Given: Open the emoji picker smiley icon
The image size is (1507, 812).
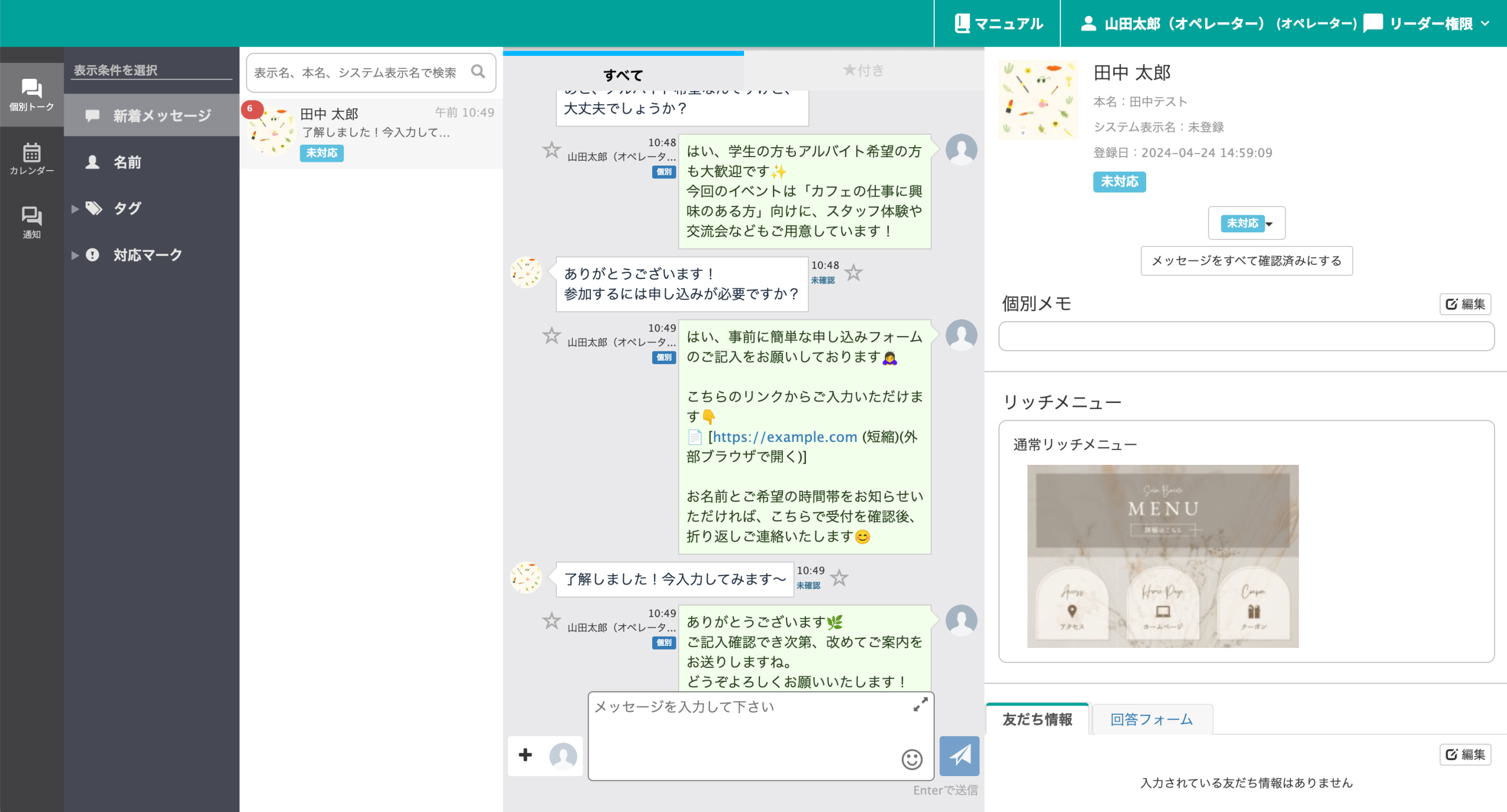Looking at the screenshot, I should click(x=911, y=759).
